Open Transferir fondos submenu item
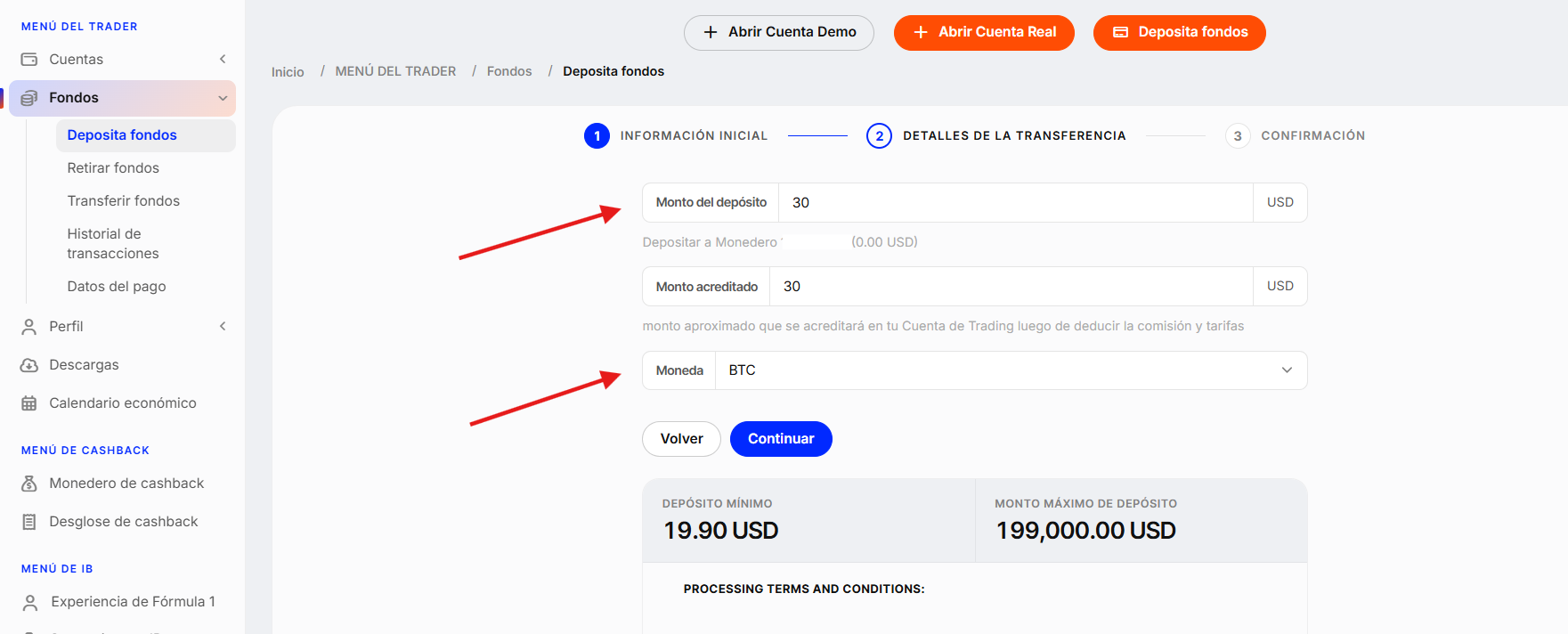 pos(124,201)
